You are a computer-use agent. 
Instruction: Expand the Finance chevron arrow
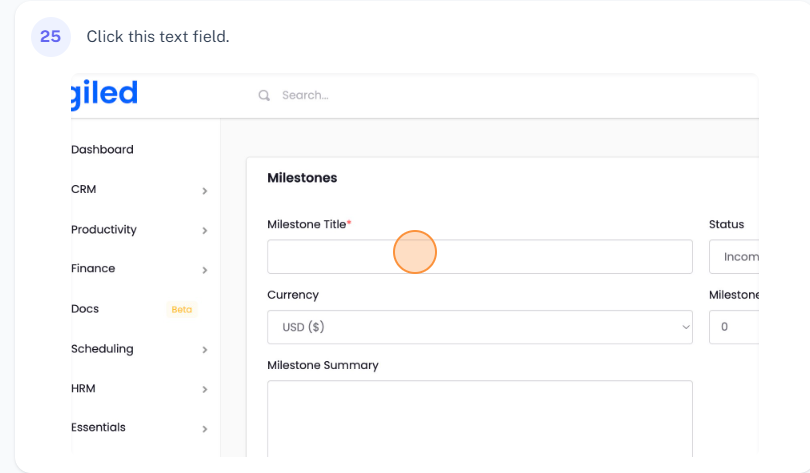205,270
